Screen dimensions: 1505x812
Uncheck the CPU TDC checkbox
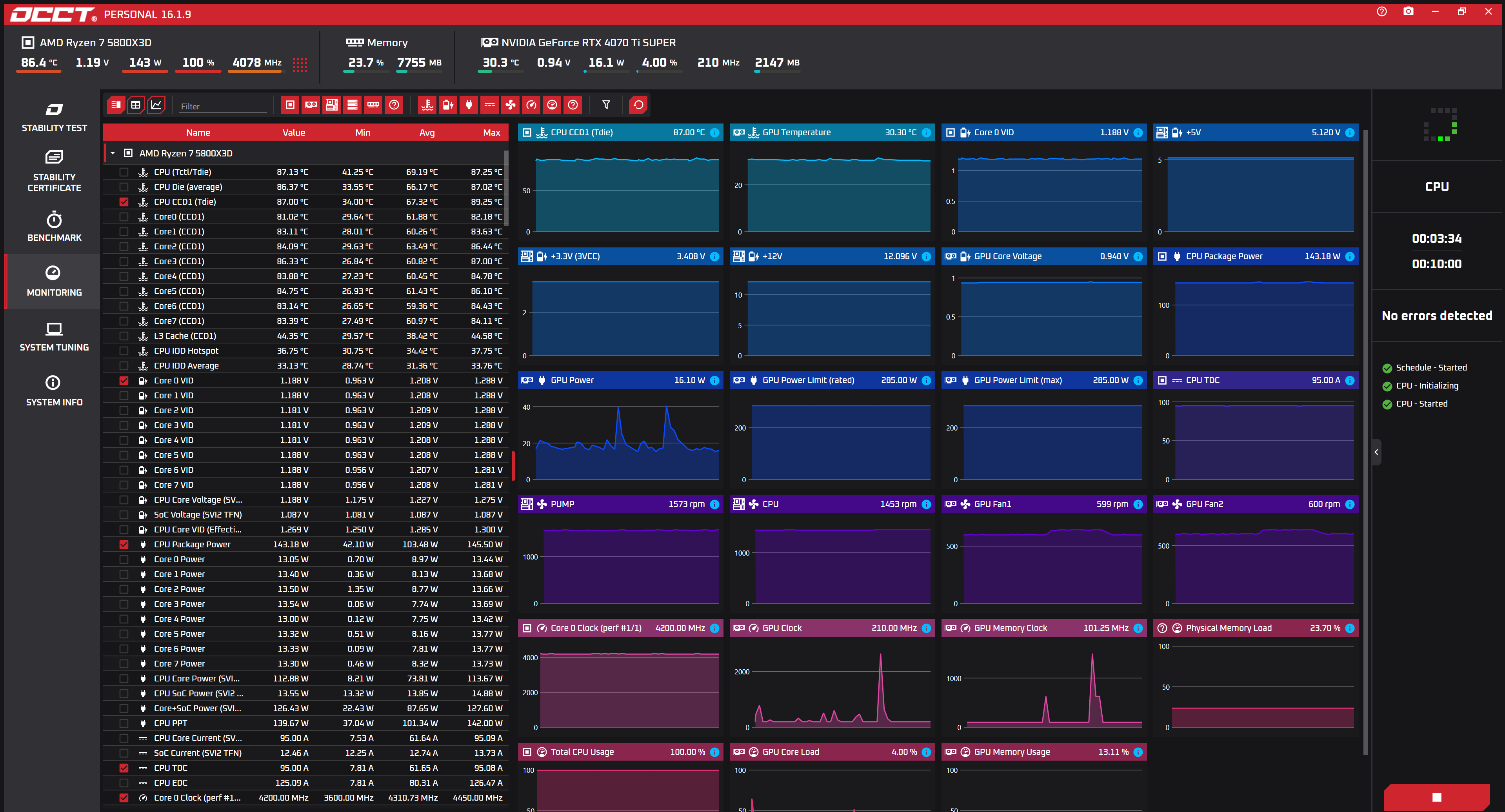click(x=124, y=768)
